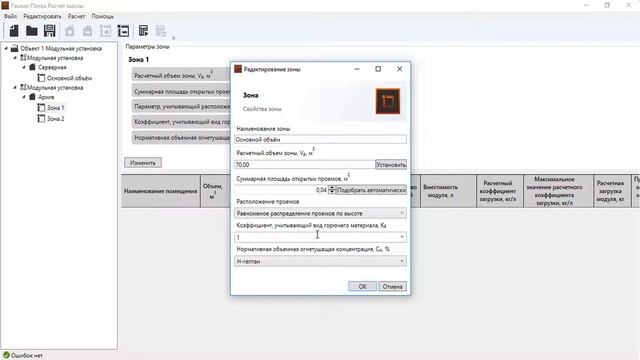Click the run calculation toolbar icon

[143, 31]
